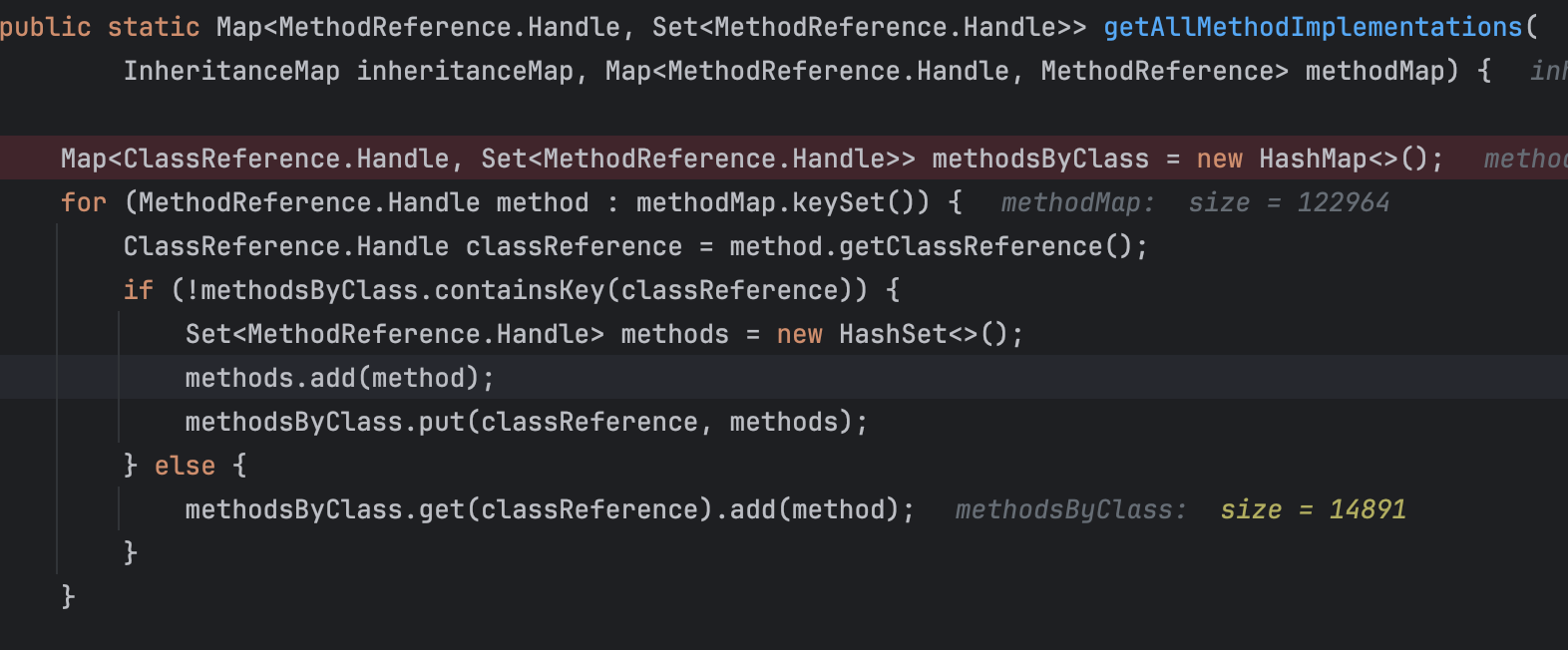The image size is (1568, 650).
Task: Click the for keyword of the loop
Action: pos(84,203)
